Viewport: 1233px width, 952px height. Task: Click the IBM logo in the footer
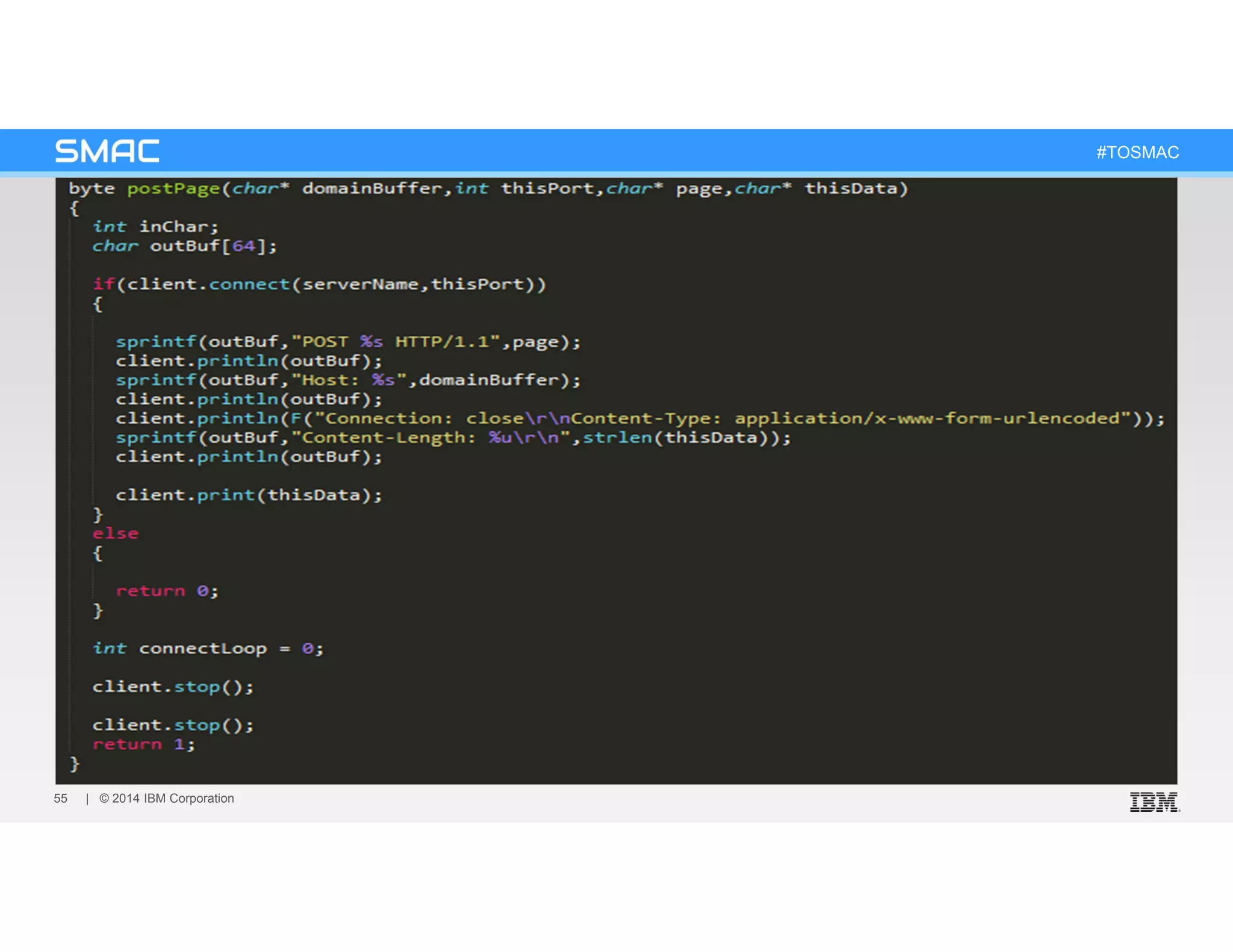tap(1155, 802)
